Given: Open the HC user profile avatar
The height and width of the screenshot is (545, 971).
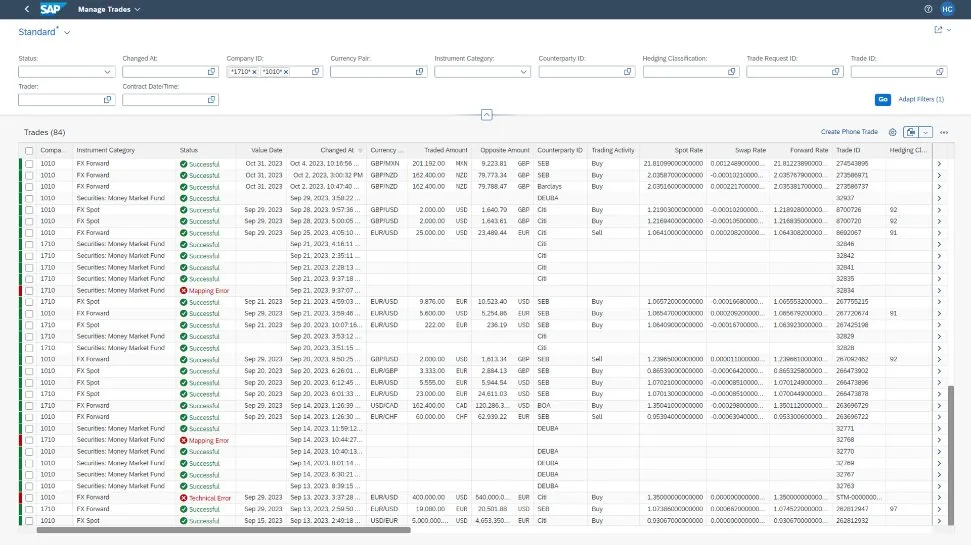Looking at the screenshot, I should 947,9.
